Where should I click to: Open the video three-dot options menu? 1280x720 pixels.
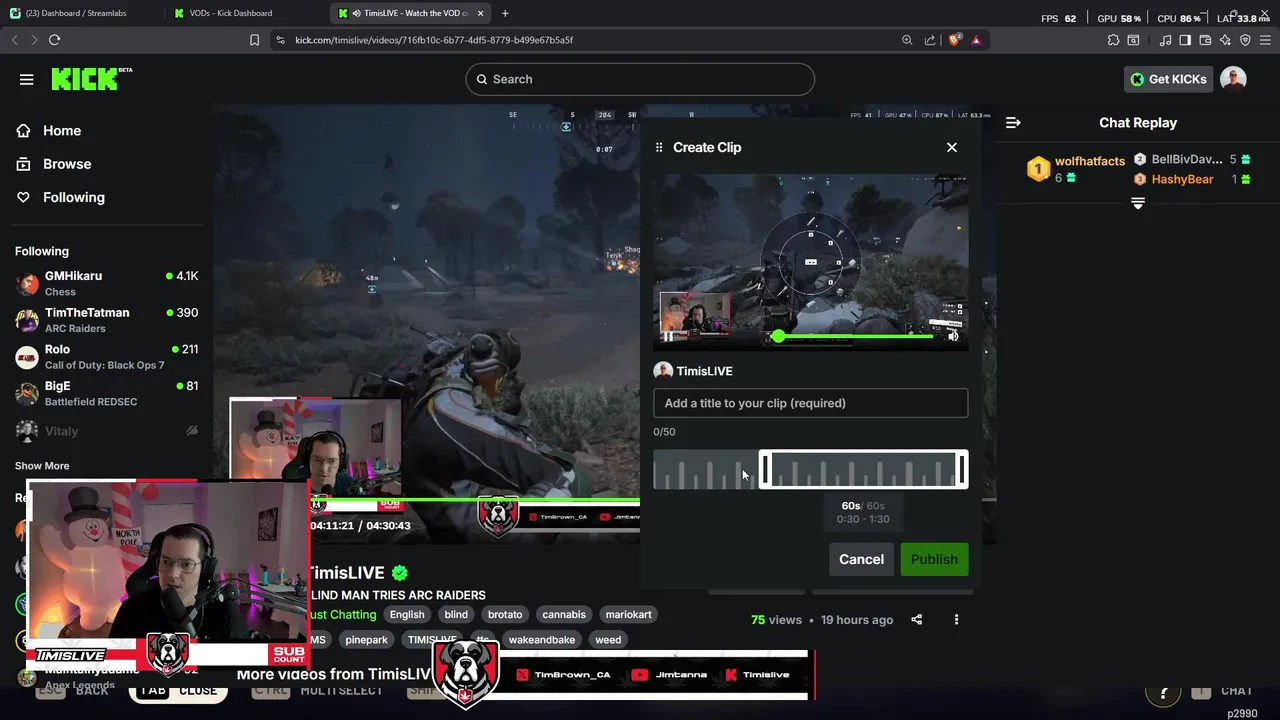pyautogui.click(x=956, y=620)
